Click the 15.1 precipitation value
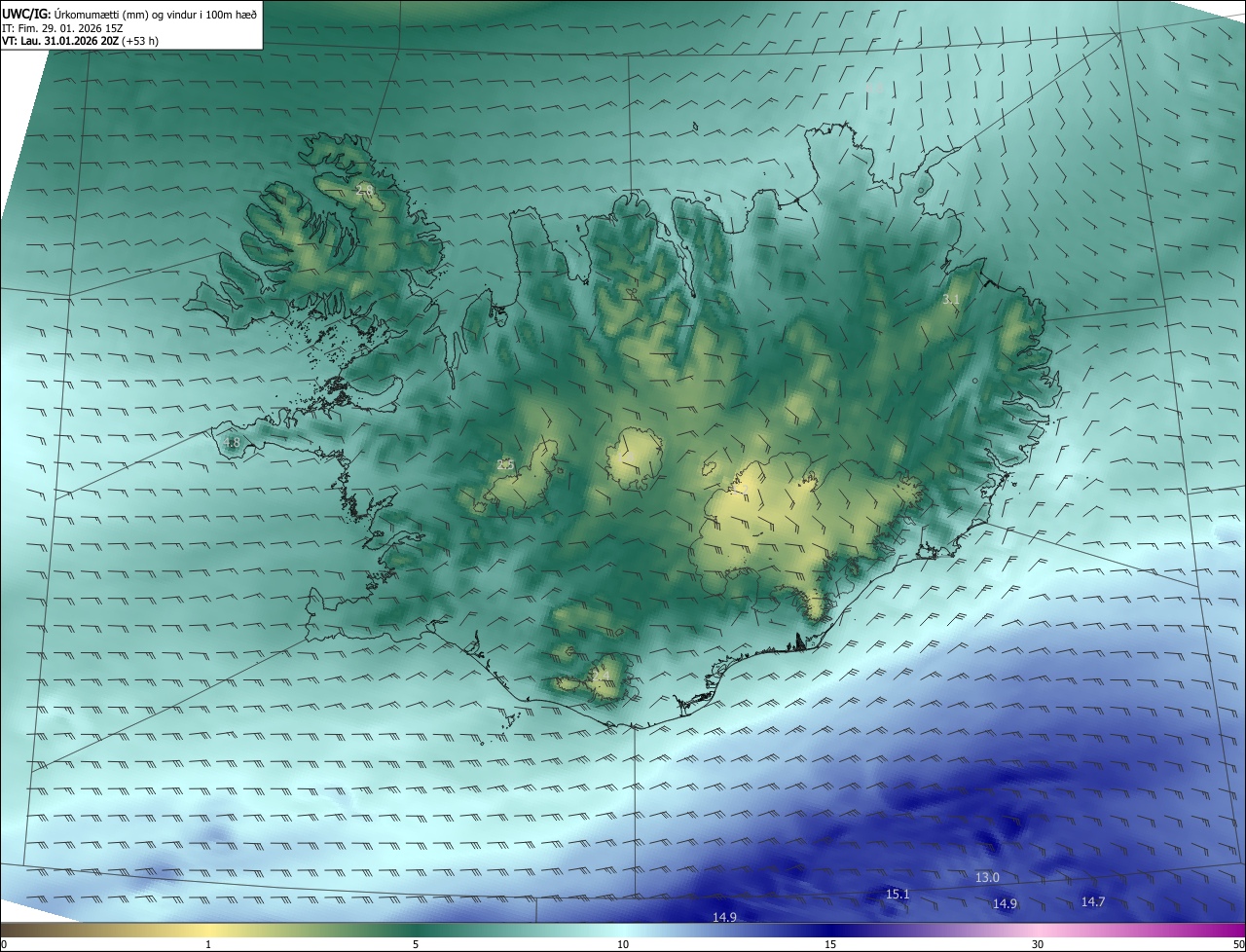 (898, 894)
